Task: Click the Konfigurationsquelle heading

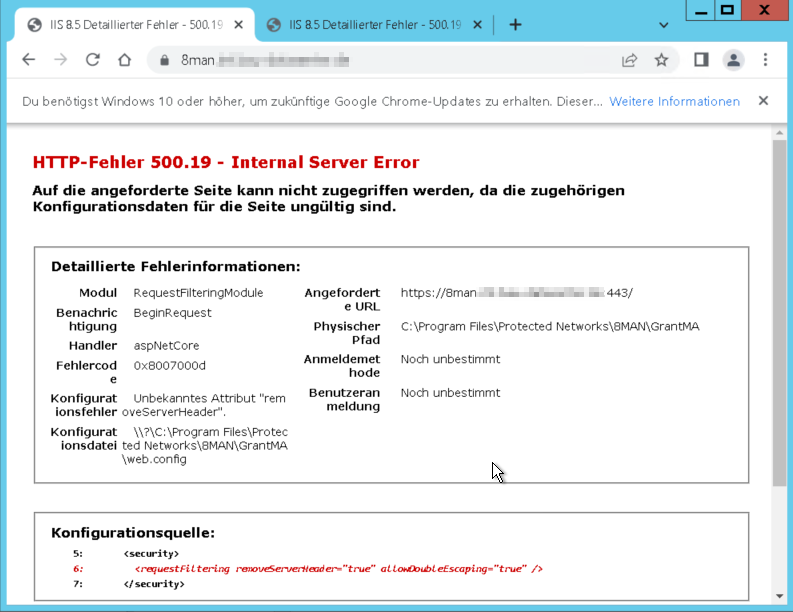Action: tap(133, 533)
